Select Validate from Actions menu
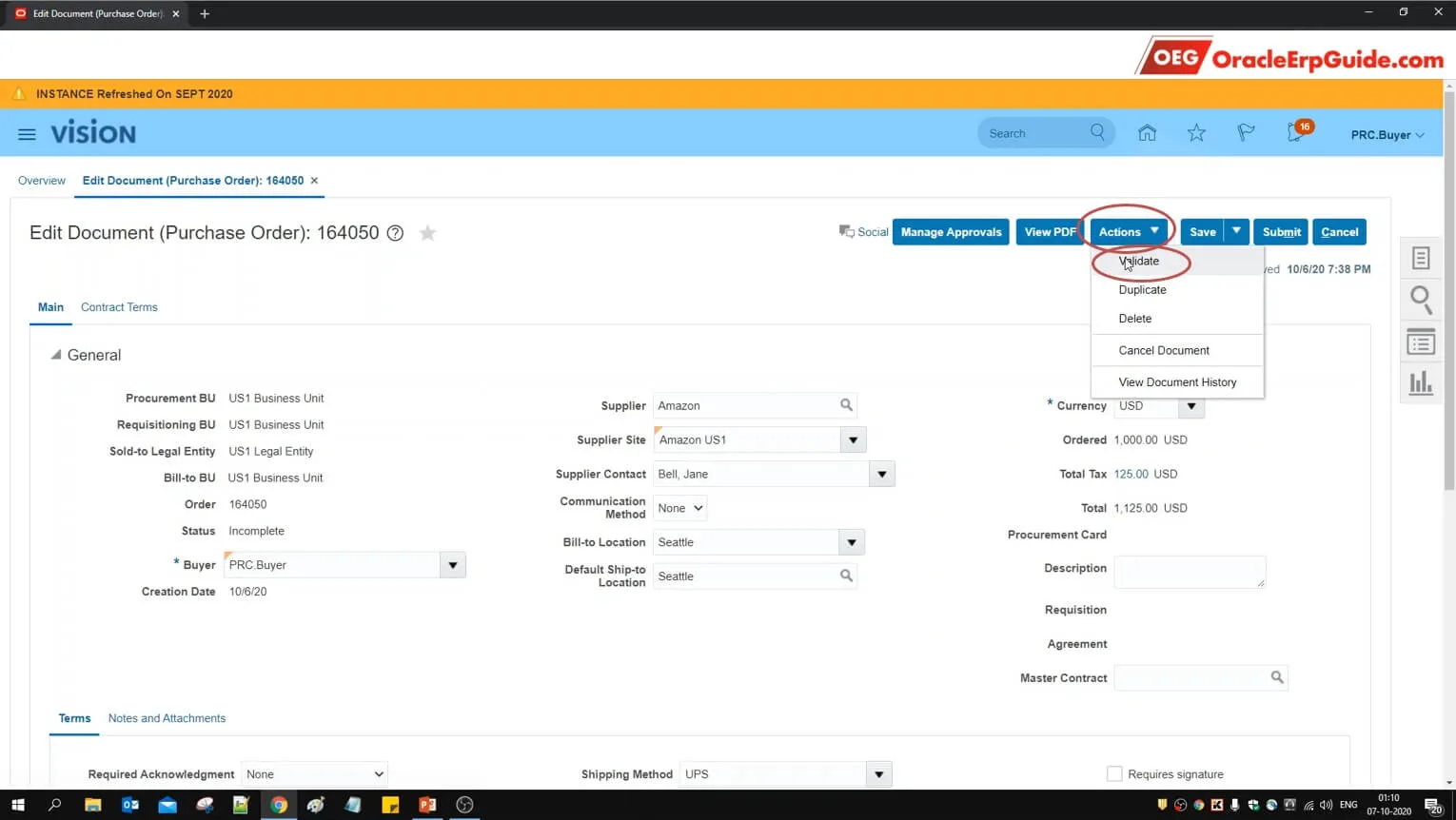Screen dimensions: 1456x820 (x=1177, y=262)
